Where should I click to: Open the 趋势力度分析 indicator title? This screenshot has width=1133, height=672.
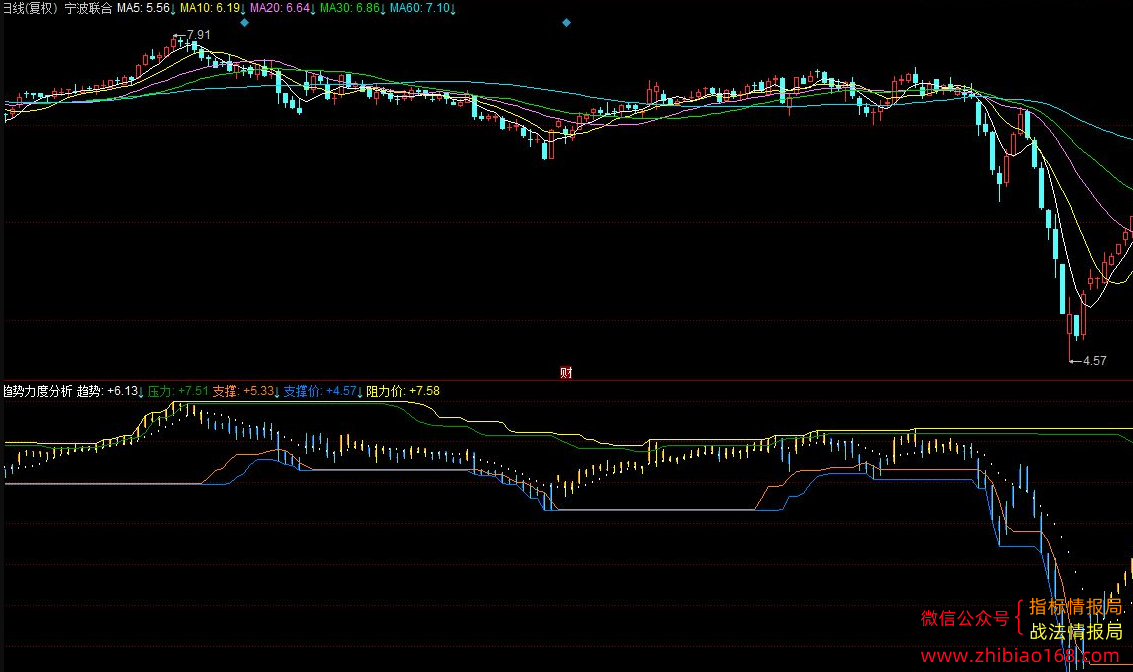pos(38,392)
